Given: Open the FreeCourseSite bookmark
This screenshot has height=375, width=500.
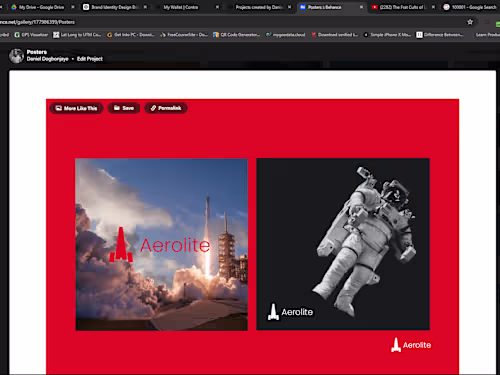Looking at the screenshot, I should tap(184, 35).
